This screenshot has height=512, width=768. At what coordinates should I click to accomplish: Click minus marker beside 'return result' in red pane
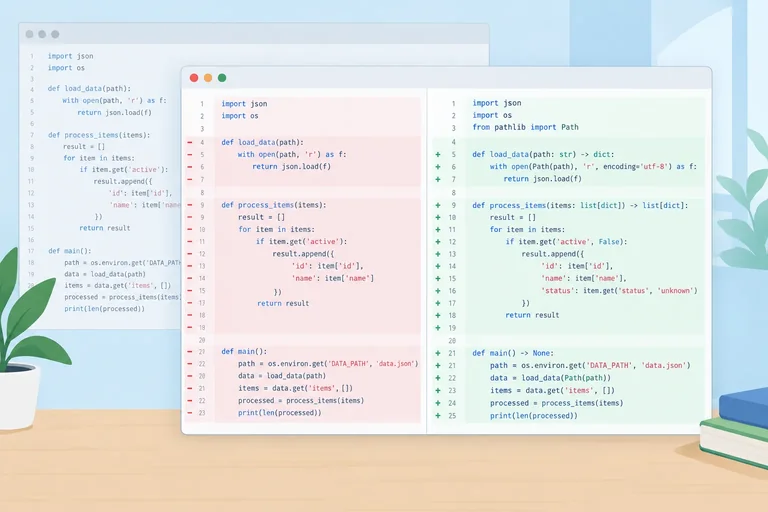coord(190,303)
